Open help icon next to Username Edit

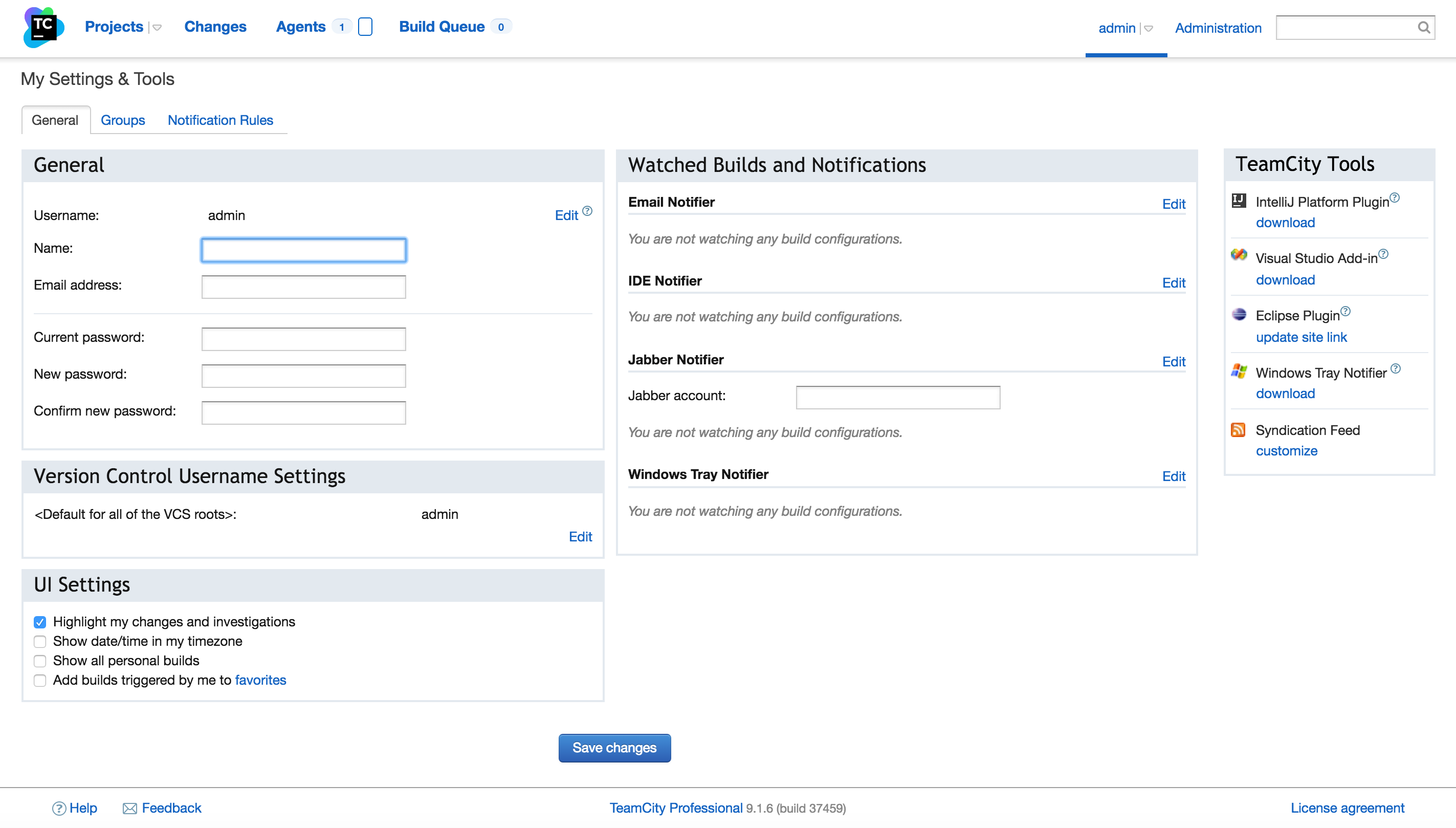pos(587,211)
